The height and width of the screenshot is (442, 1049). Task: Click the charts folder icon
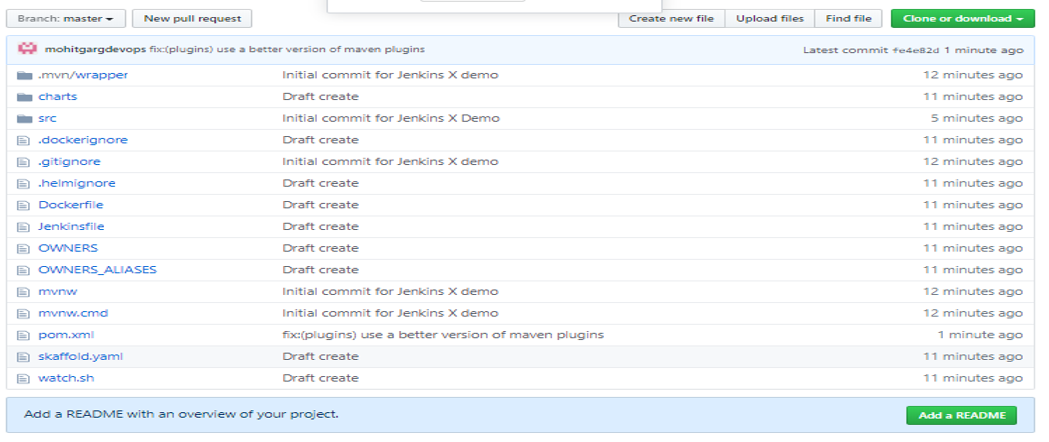click(x=25, y=97)
